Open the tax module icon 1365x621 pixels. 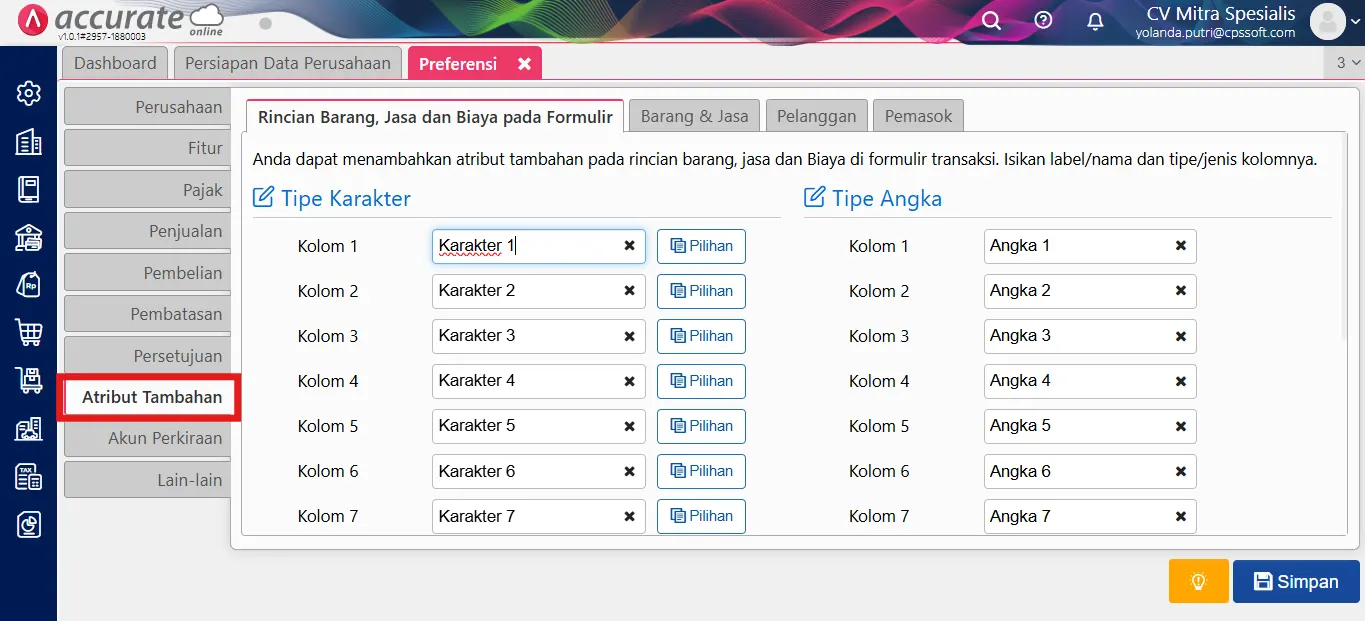29,477
